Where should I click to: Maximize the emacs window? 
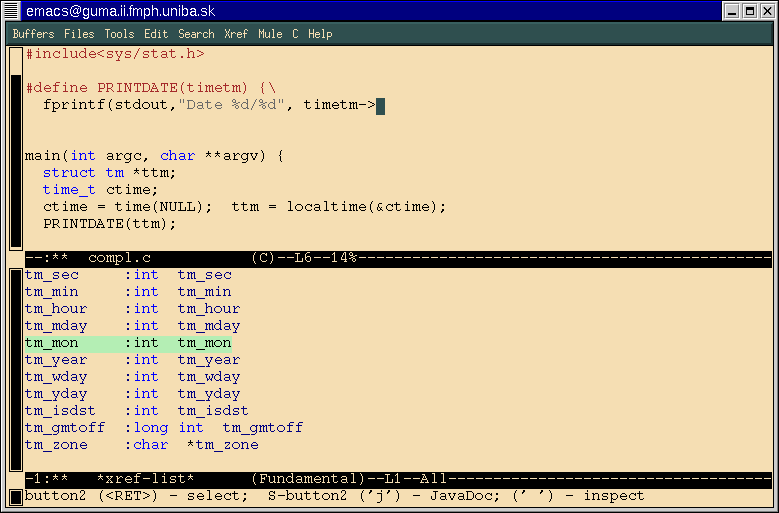[x=750, y=11]
